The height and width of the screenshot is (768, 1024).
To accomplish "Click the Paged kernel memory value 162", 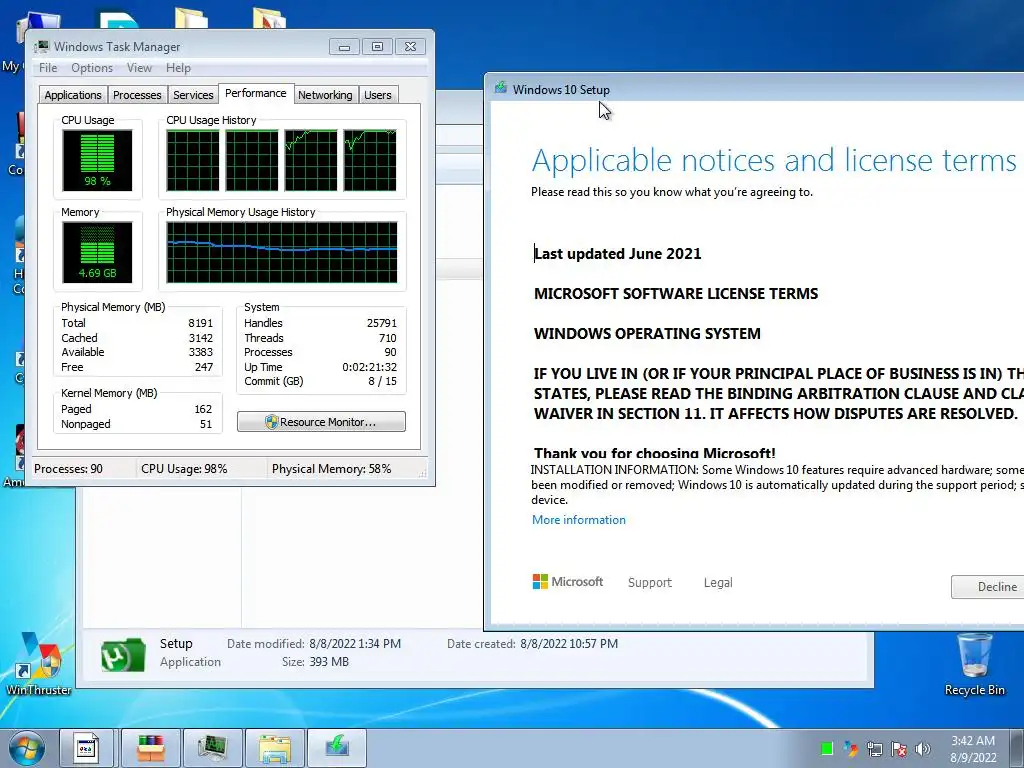I will [x=203, y=409].
